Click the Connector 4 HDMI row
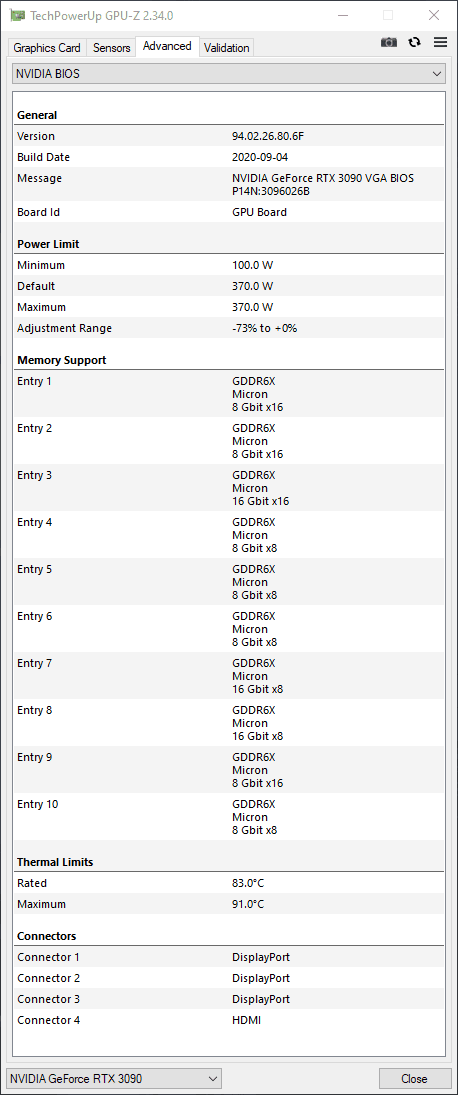 [x=229, y=1020]
